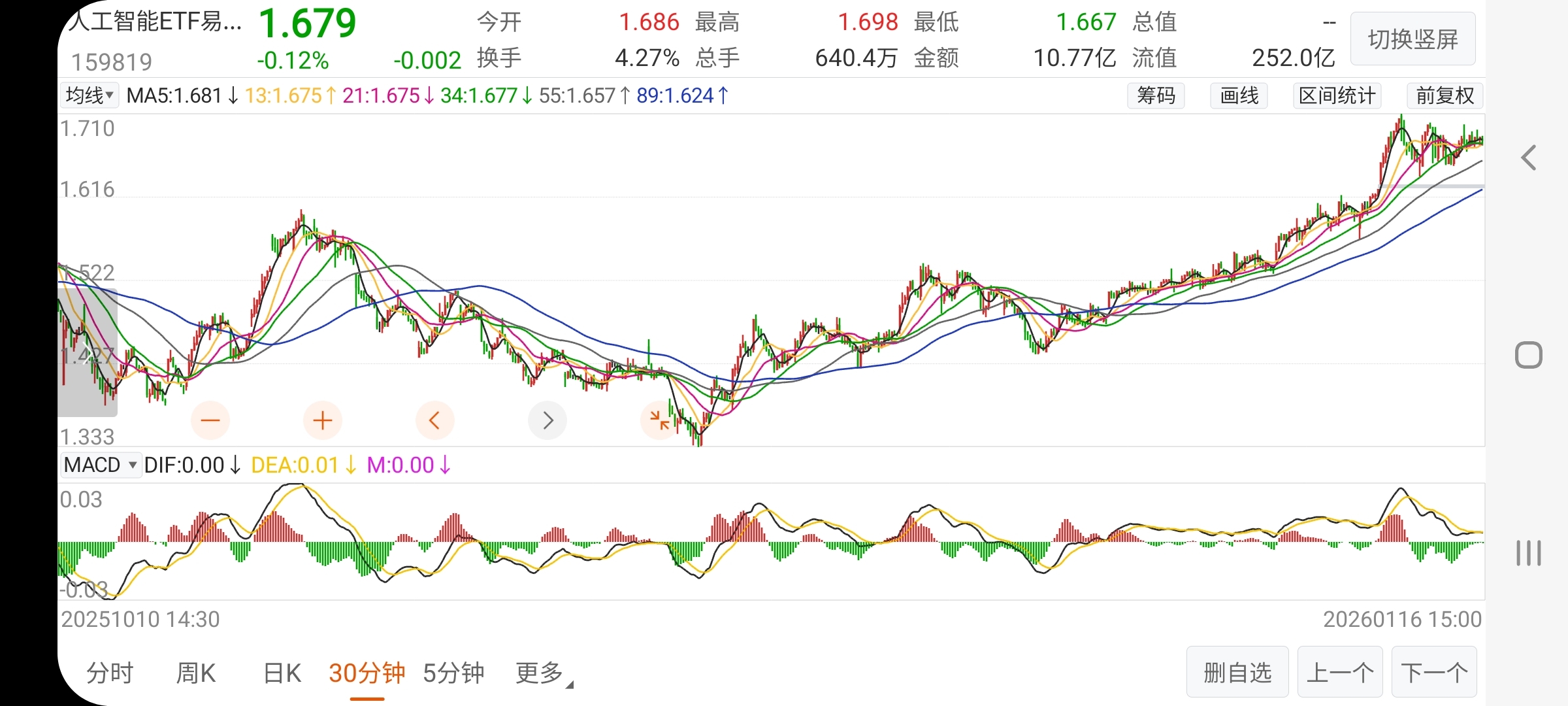Tap the zoom in plus icon
Image resolution: width=1568 pixels, height=706 pixels.
coord(323,420)
